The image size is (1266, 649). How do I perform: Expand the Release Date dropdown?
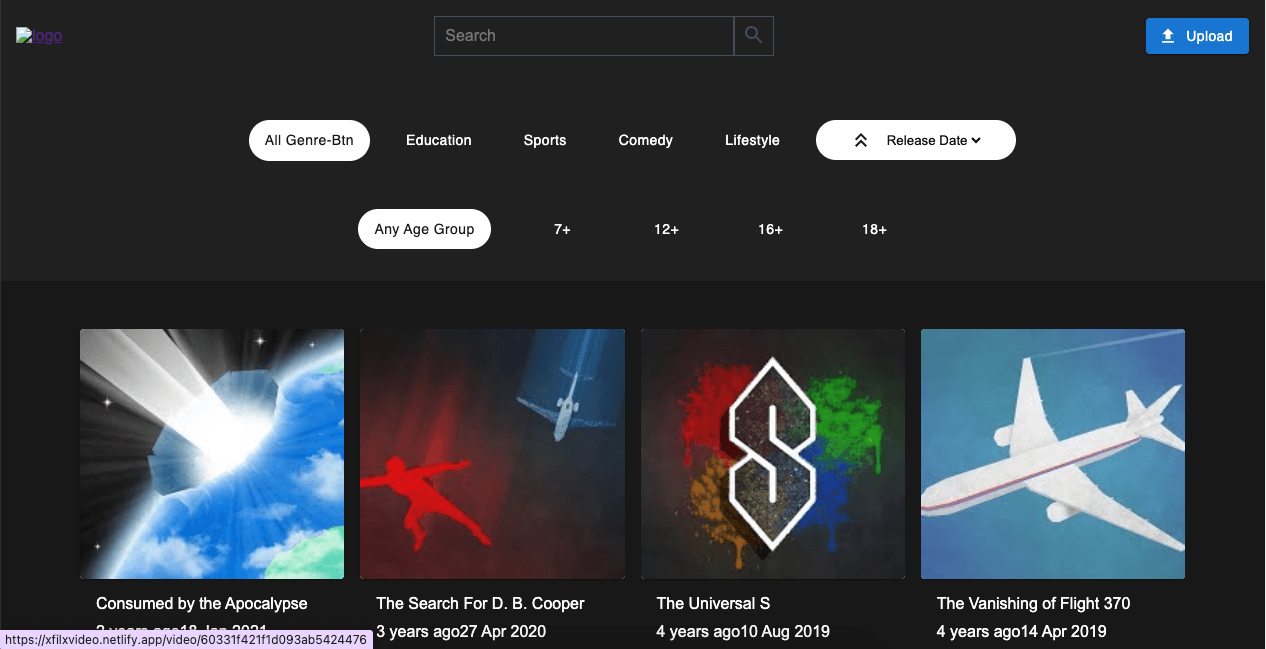coord(933,141)
